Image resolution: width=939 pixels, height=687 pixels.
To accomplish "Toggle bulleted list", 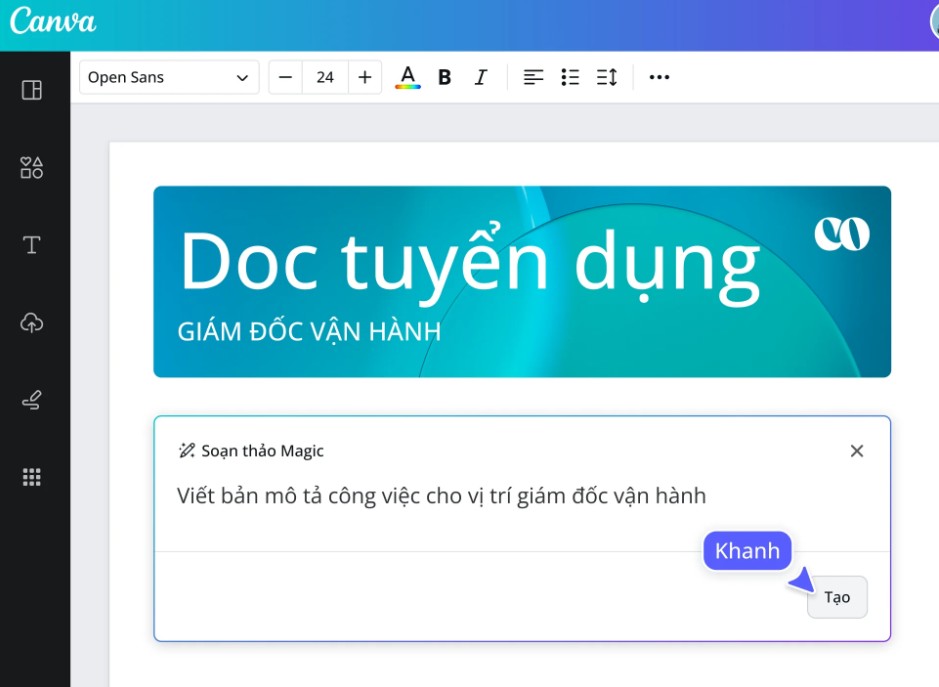I will click(570, 77).
